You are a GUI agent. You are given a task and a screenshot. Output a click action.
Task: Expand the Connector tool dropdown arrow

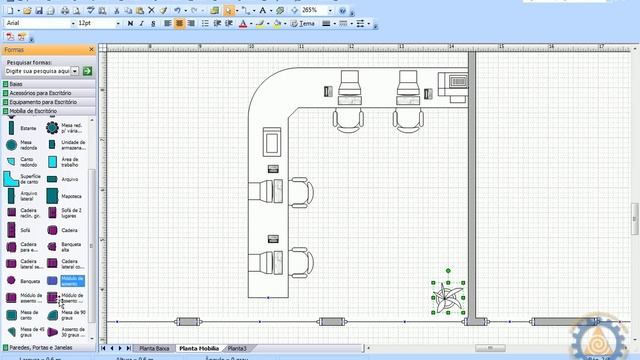[253, 11]
